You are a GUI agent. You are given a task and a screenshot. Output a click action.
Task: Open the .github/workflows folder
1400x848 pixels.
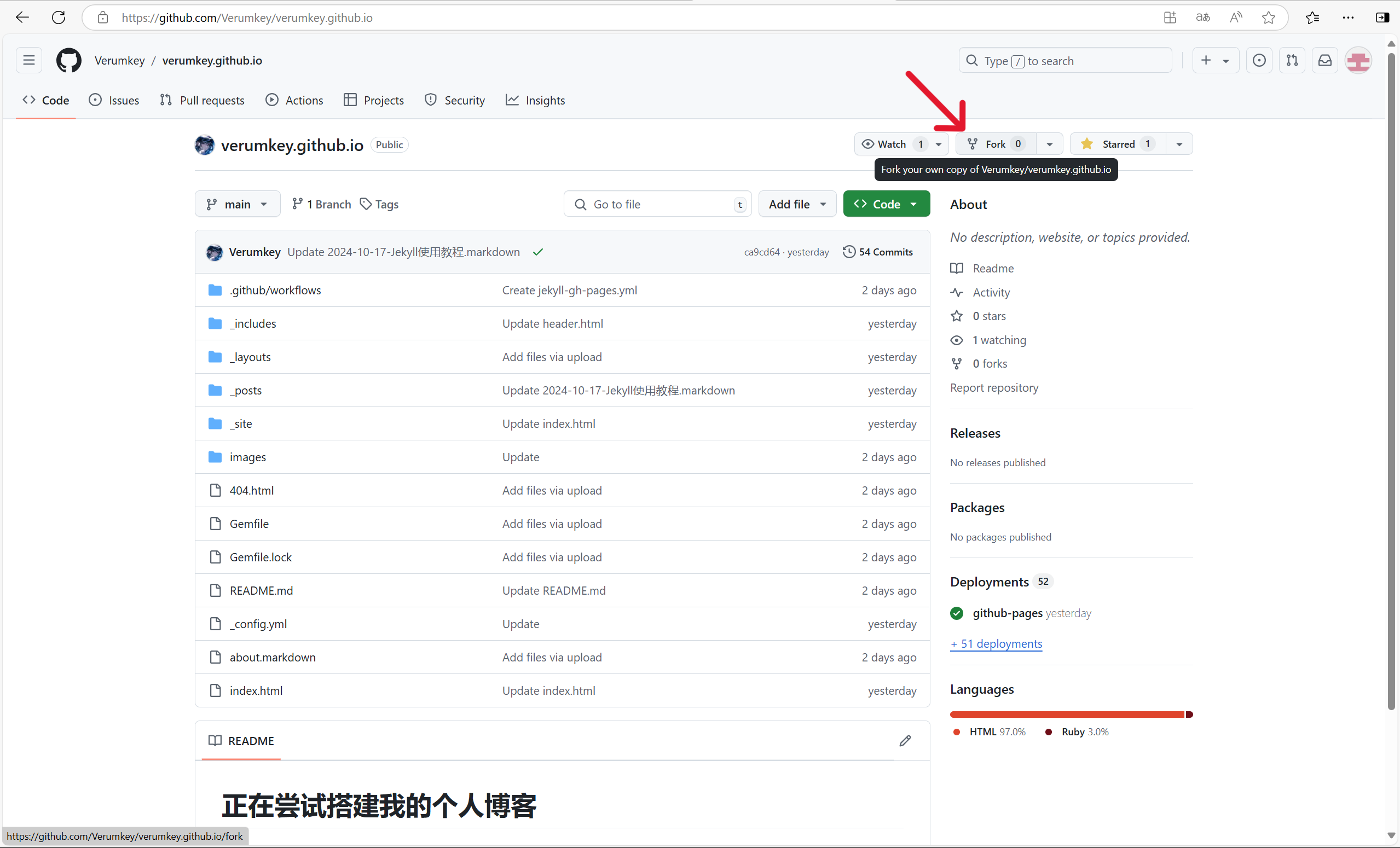pos(275,291)
